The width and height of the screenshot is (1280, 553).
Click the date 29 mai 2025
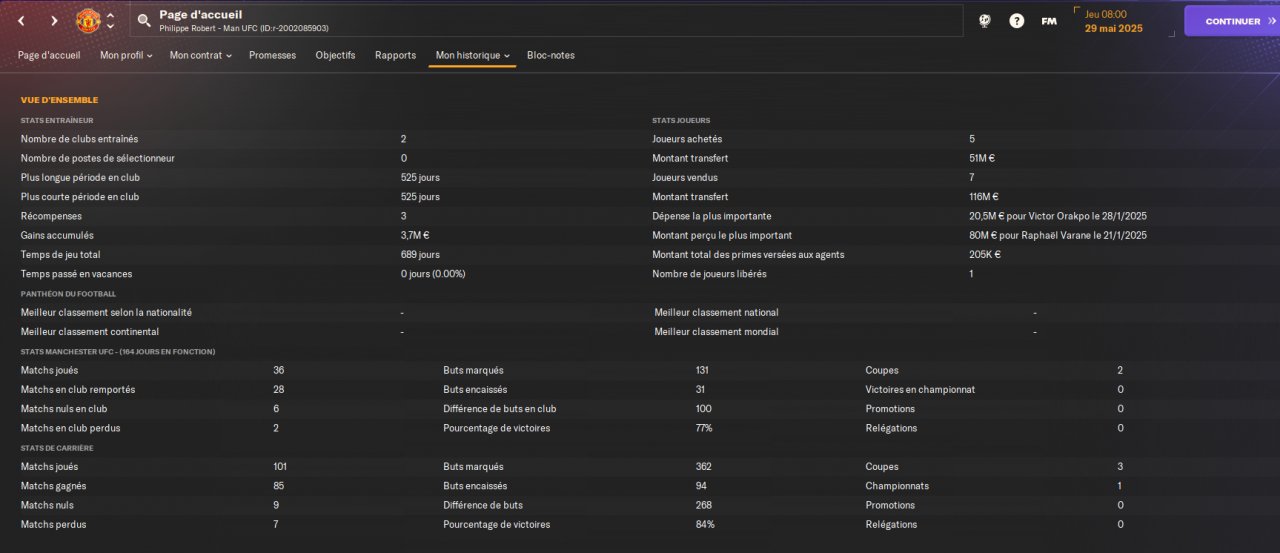pos(1113,29)
